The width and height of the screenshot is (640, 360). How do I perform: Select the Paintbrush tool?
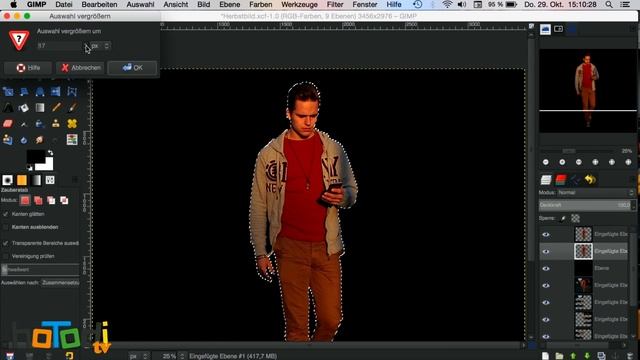[72, 107]
